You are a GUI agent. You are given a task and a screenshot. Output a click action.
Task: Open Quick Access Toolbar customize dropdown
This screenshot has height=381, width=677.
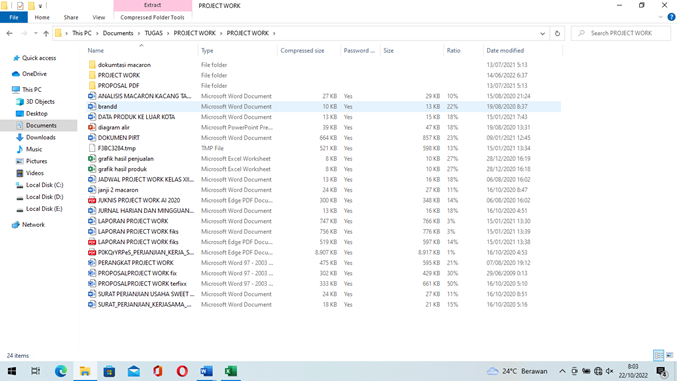(40, 6)
